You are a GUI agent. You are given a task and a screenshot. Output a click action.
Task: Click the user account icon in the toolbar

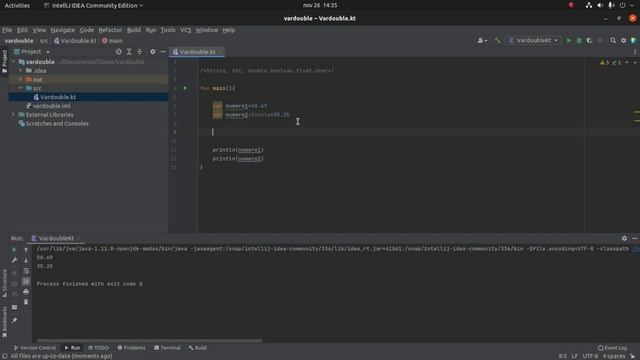click(482, 40)
